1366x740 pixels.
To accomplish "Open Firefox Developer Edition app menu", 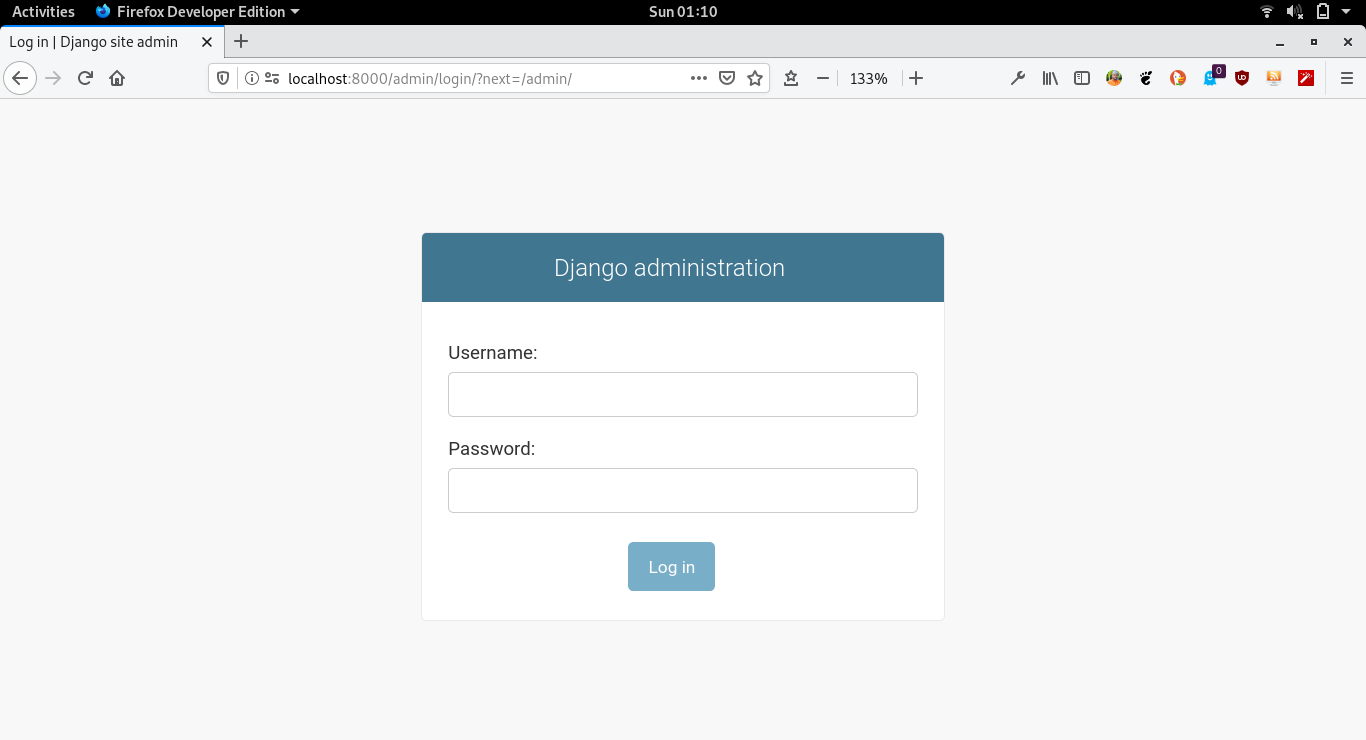I will coord(197,12).
